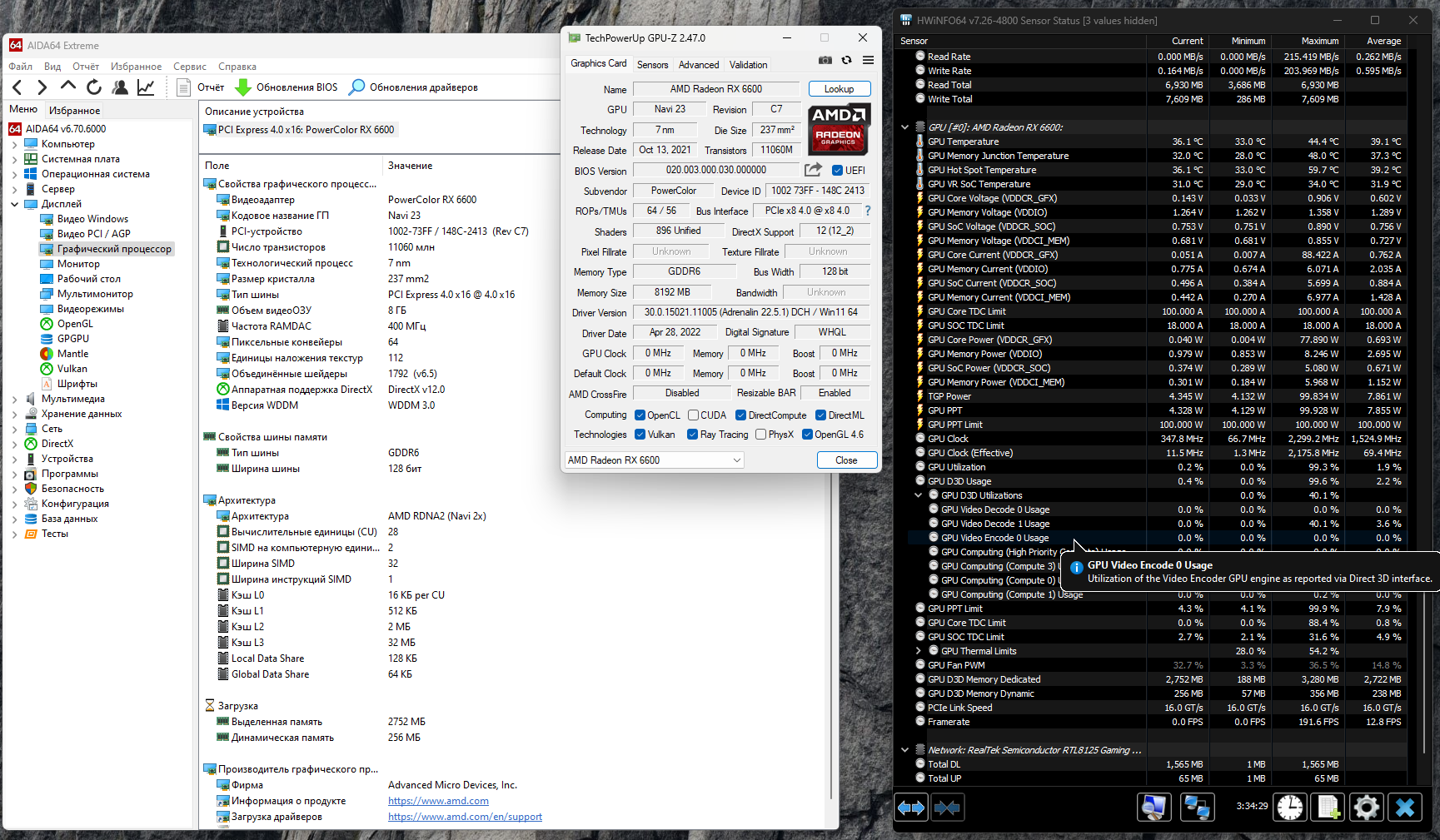Viewport: 1440px width, 840px height.
Task: Click the Обновления BIOS toolbar button
Action: [x=287, y=87]
